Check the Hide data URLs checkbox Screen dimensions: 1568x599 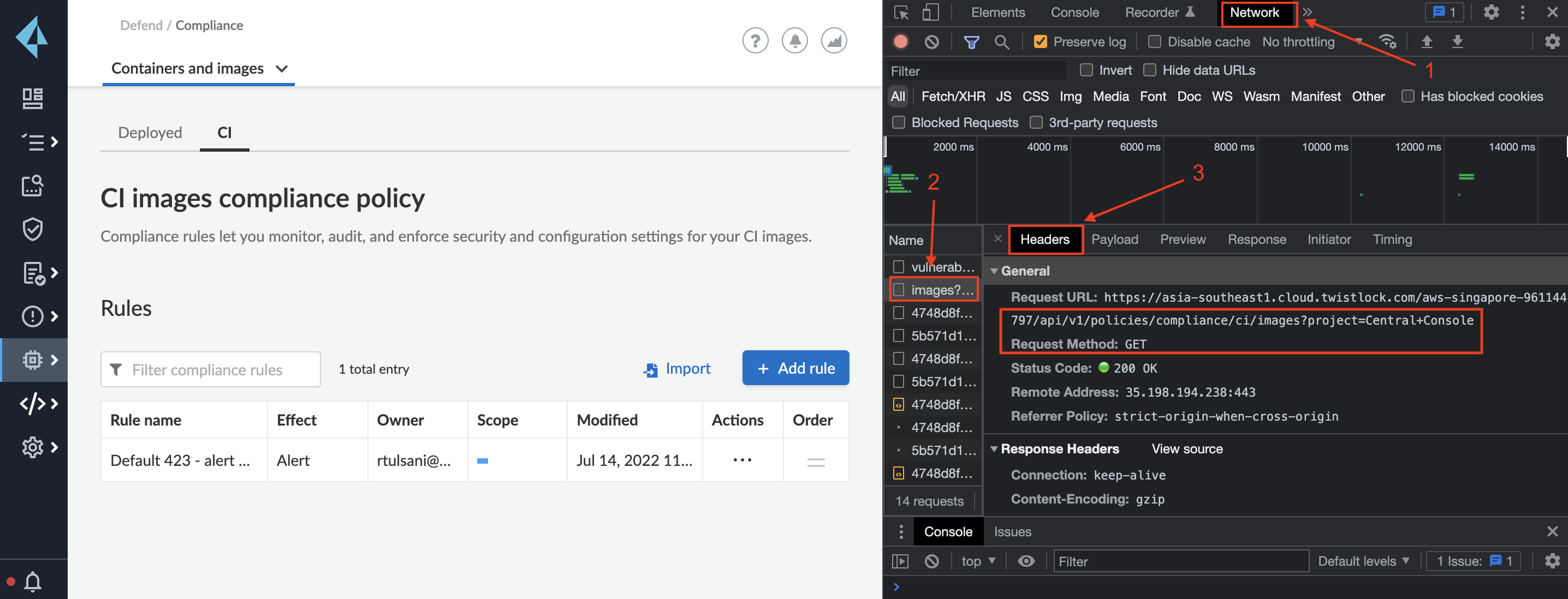coord(1149,70)
